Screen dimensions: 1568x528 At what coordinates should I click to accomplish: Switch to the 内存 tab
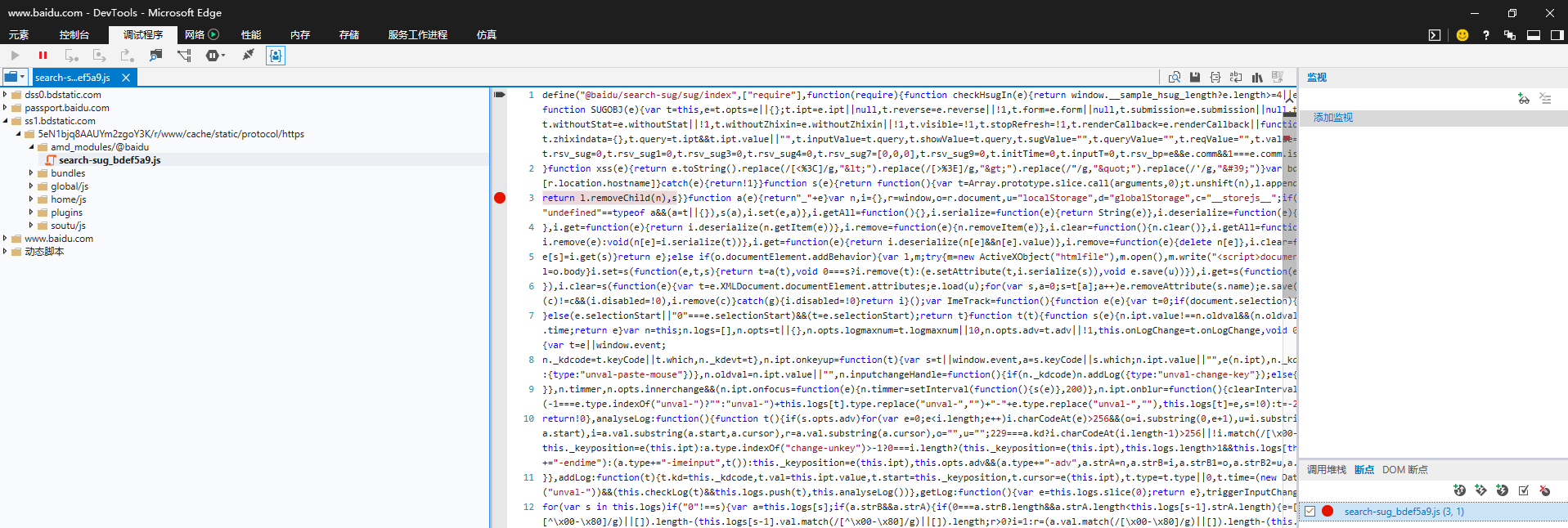coord(300,34)
